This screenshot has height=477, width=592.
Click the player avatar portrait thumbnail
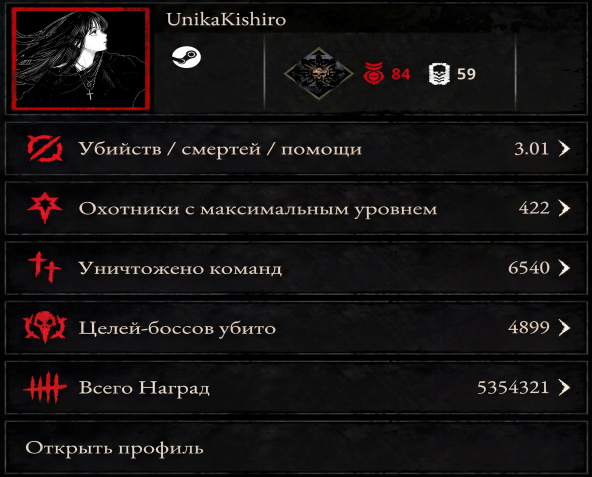pos(80,59)
